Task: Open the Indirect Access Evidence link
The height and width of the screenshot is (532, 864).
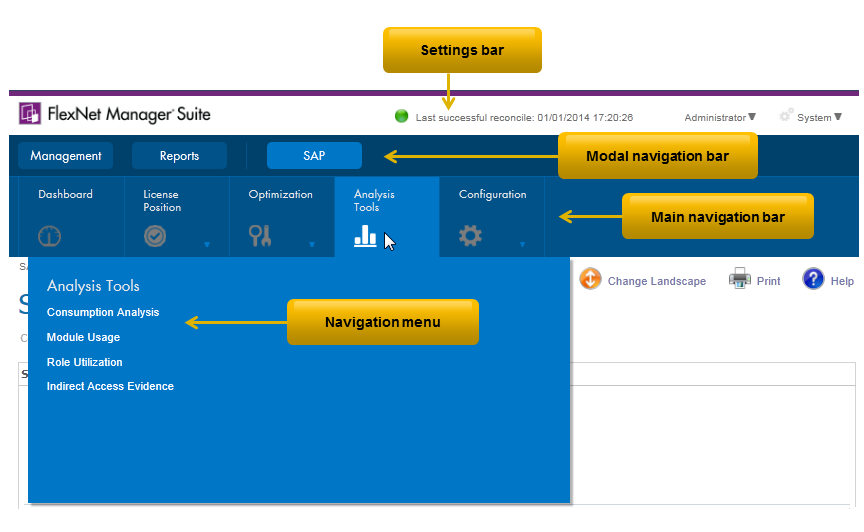Action: pyautogui.click(x=110, y=386)
